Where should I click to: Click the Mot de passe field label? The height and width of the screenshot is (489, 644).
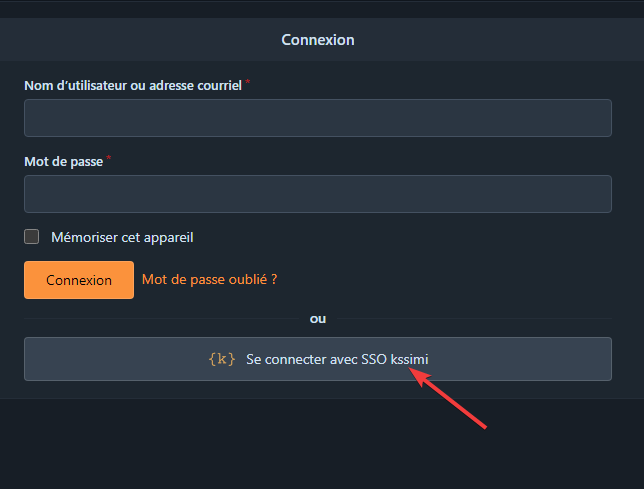[64, 162]
